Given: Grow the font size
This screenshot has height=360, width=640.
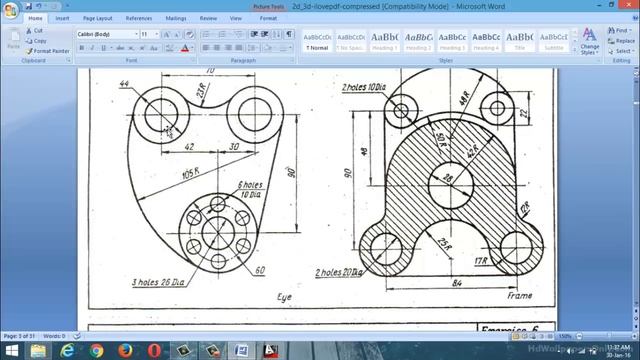Looking at the screenshot, I should click(x=167, y=35).
